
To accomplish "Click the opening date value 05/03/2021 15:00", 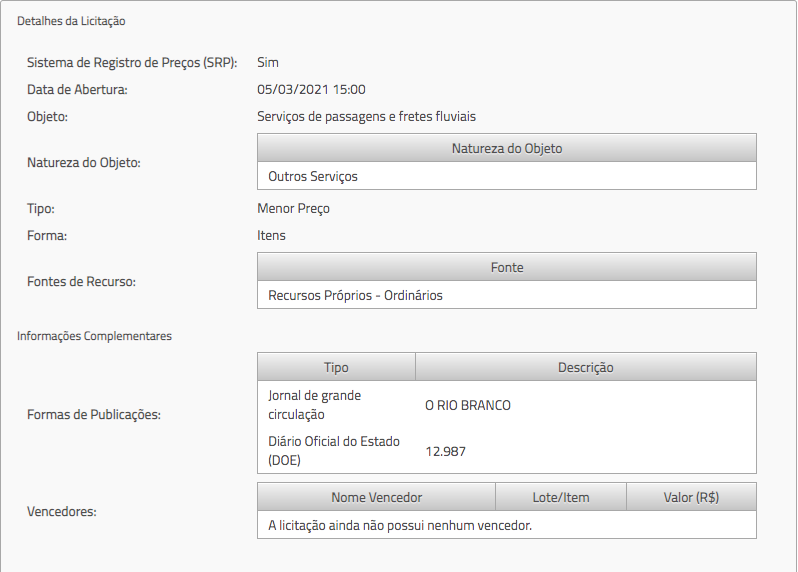I will 311,89.
